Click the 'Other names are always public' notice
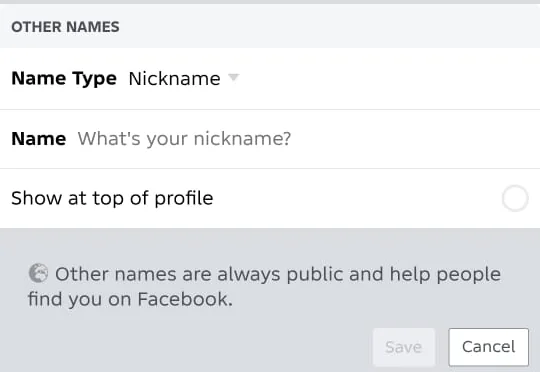The image size is (540, 372). [264, 286]
